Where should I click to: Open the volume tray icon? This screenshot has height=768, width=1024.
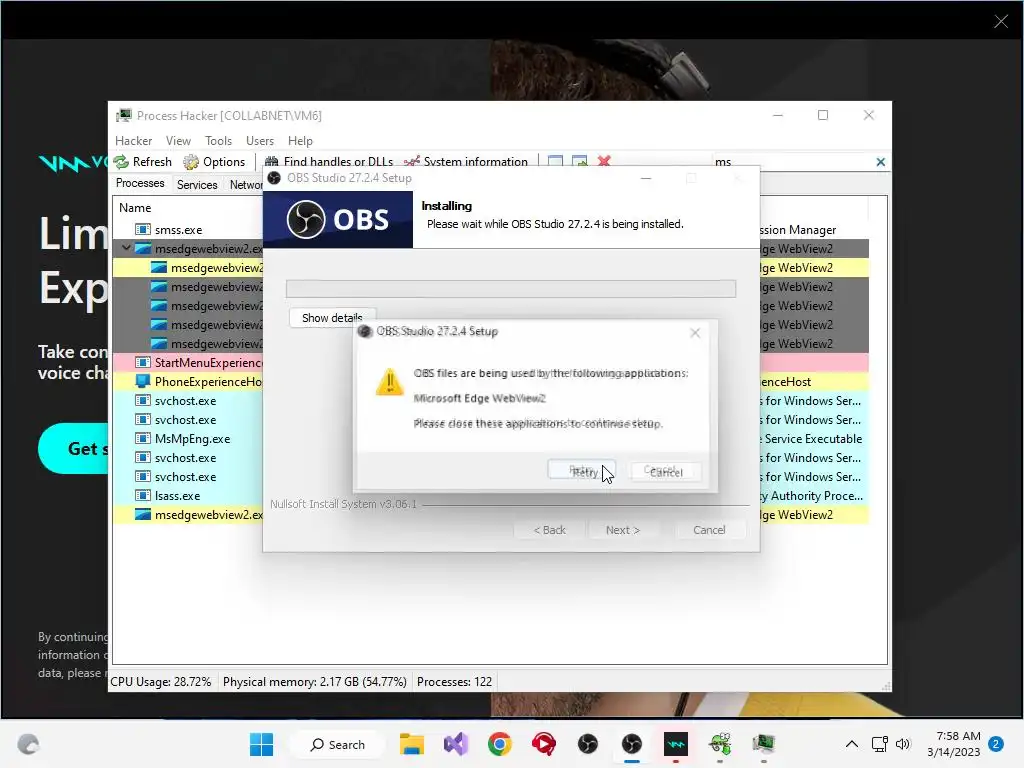(x=903, y=744)
